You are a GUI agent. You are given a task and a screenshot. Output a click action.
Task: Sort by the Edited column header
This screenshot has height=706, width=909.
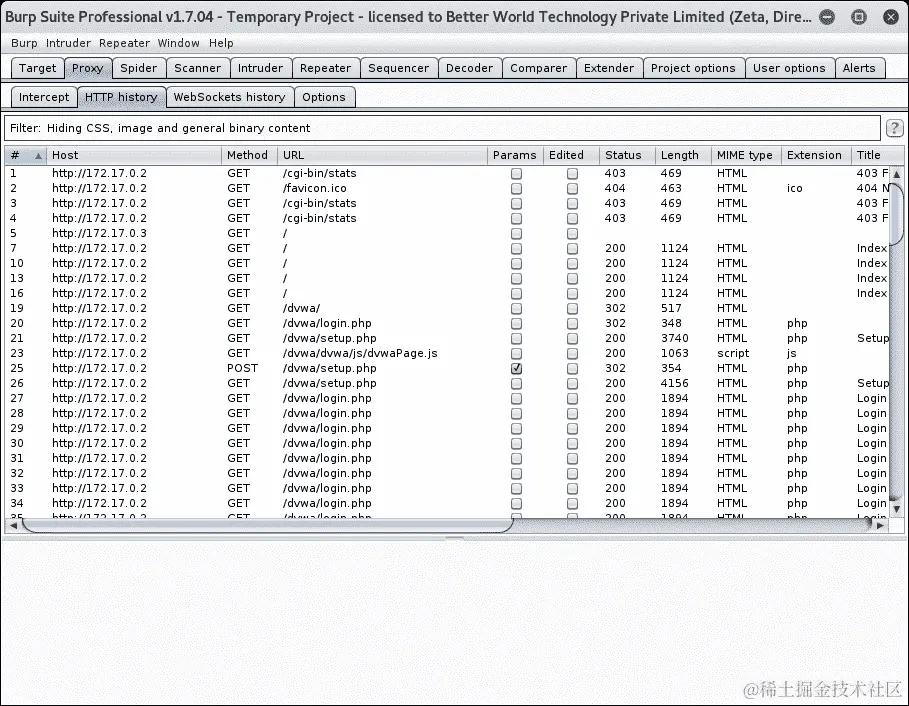pos(572,155)
